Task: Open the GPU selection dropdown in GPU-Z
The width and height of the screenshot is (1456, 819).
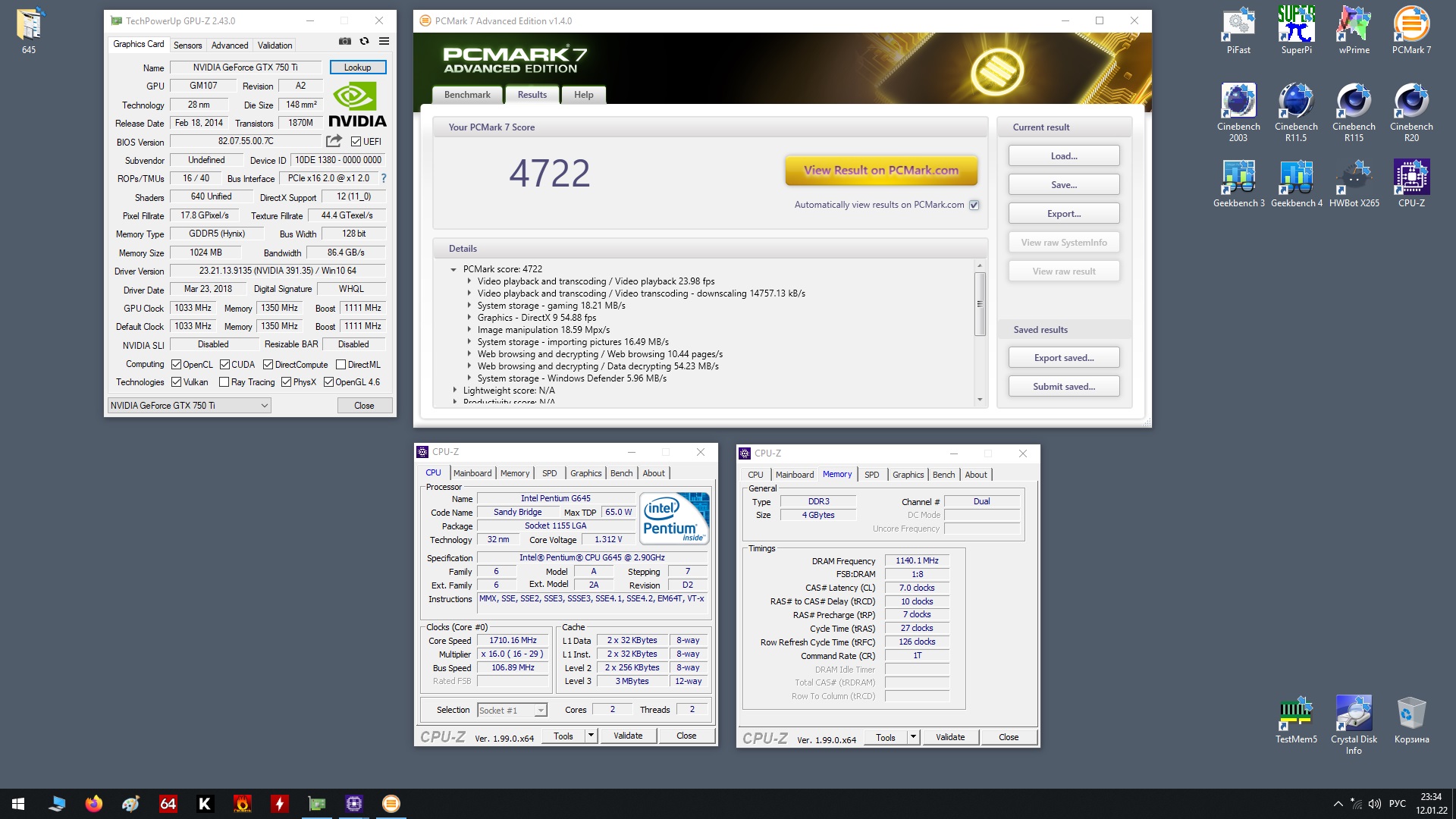Action: (189, 406)
